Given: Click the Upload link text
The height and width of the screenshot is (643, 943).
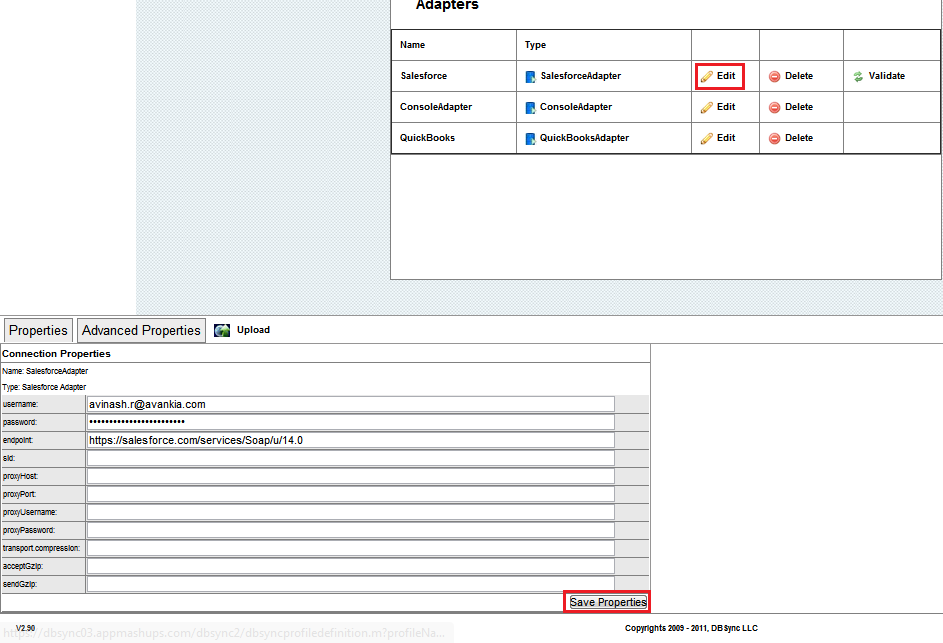Looking at the screenshot, I should (x=253, y=330).
